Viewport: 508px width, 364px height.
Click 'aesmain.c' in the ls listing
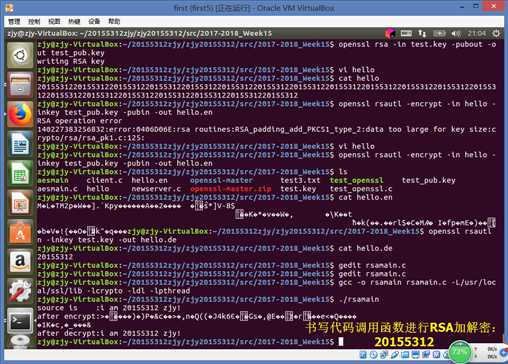tap(57, 189)
